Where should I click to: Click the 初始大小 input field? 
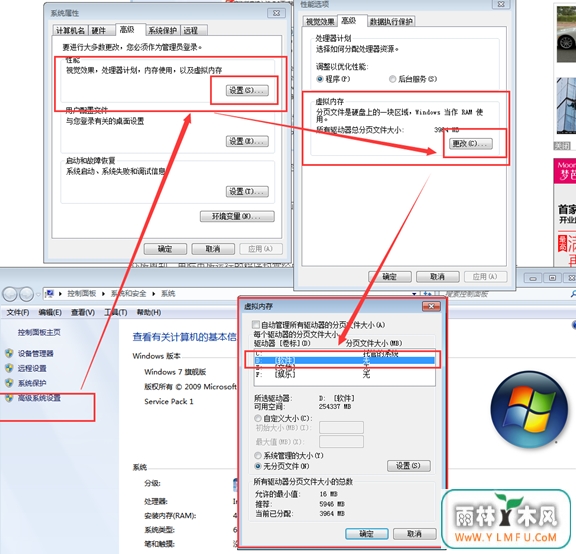(x=341, y=428)
